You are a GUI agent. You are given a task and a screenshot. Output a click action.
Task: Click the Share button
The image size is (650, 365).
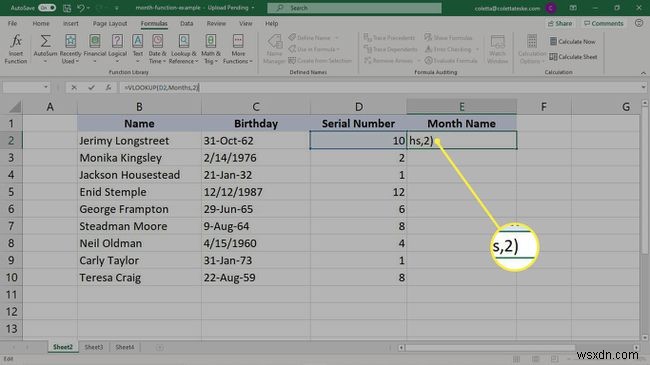560,24
